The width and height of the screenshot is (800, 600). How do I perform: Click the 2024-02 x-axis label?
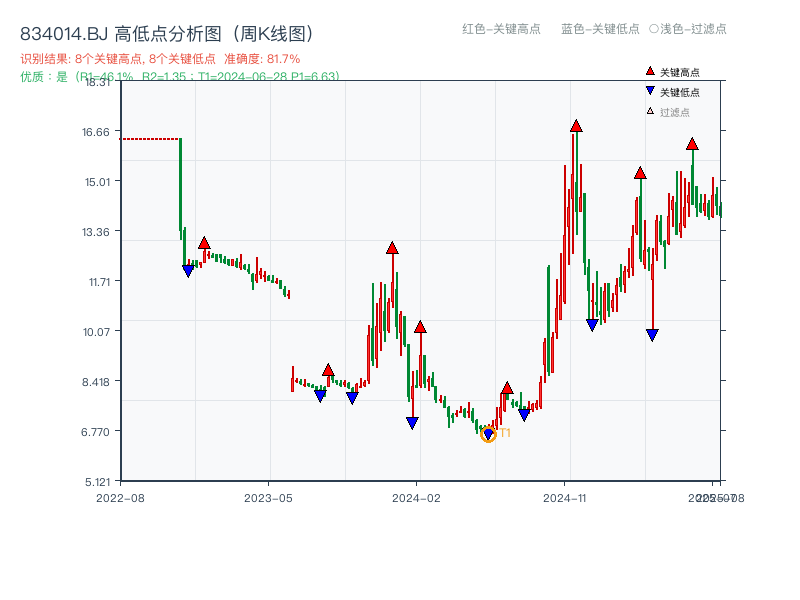[x=414, y=496]
